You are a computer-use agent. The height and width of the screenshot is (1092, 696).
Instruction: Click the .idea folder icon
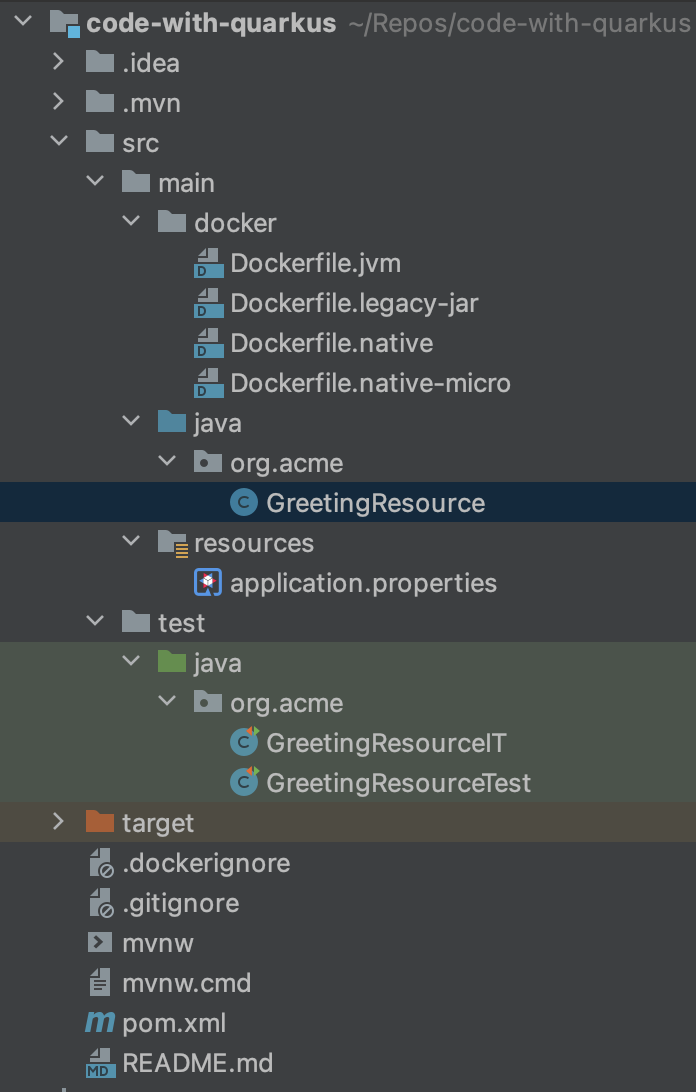tap(100, 62)
